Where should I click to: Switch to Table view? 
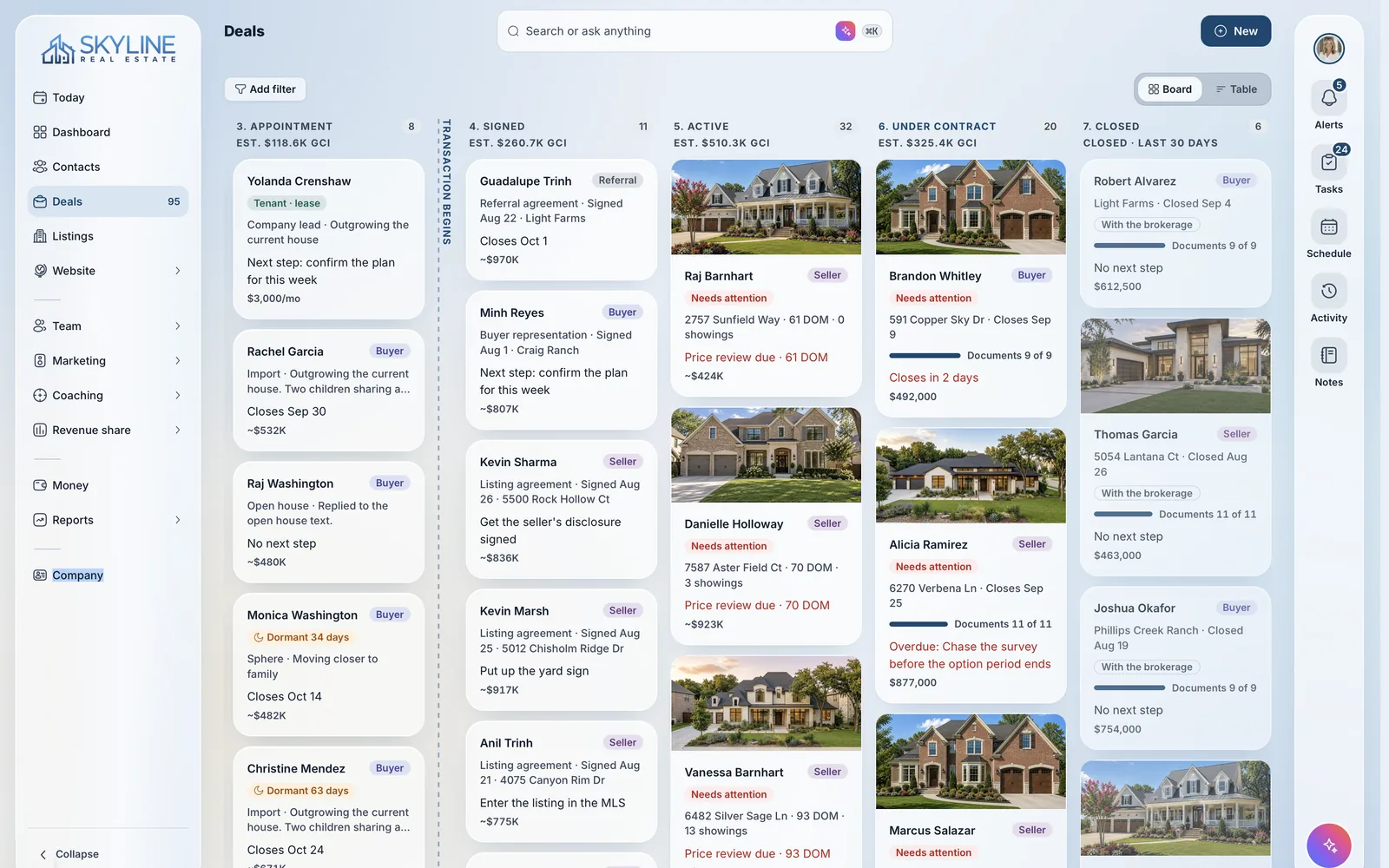[x=1236, y=89]
